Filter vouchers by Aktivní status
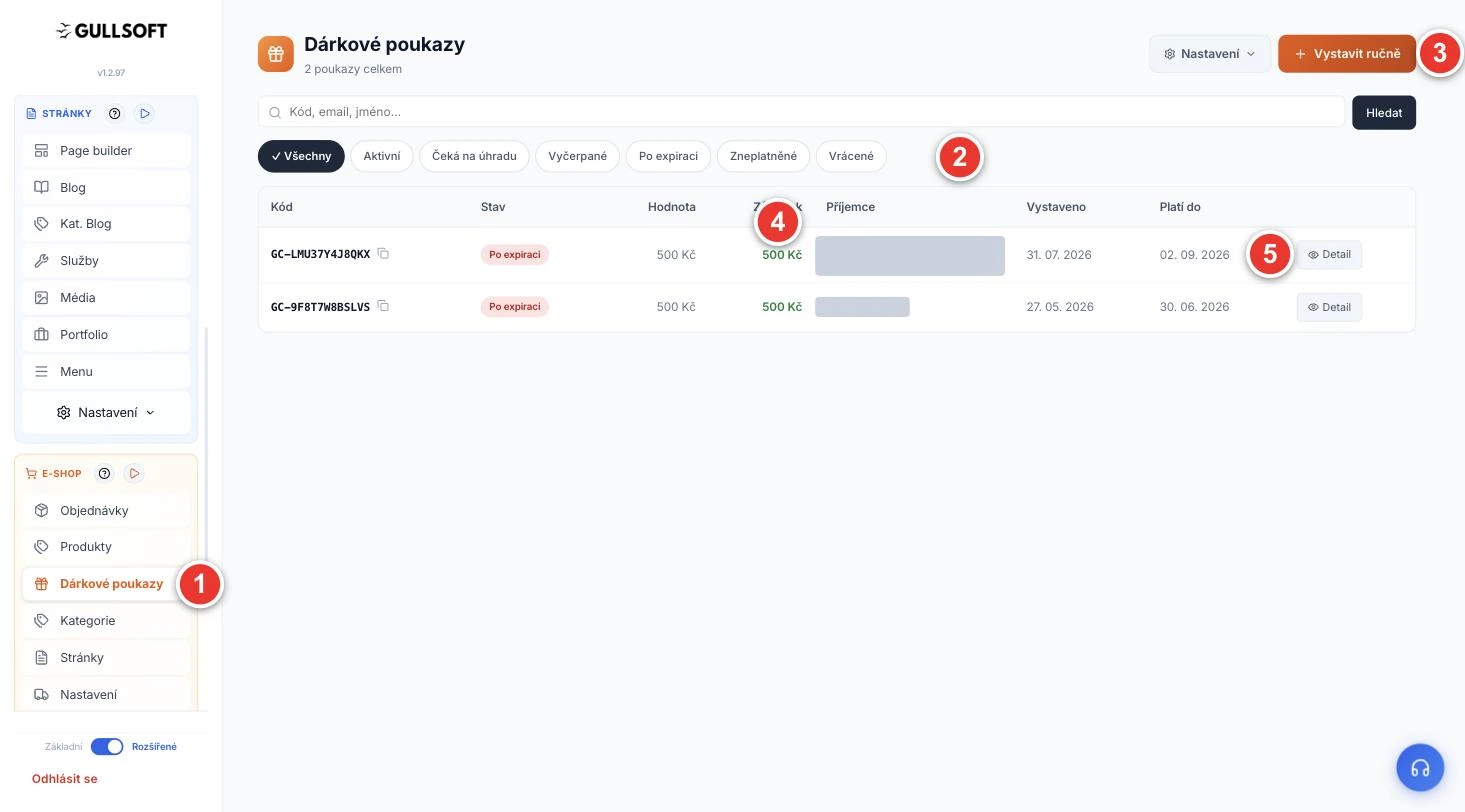The width and height of the screenshot is (1465, 812). 382,156
